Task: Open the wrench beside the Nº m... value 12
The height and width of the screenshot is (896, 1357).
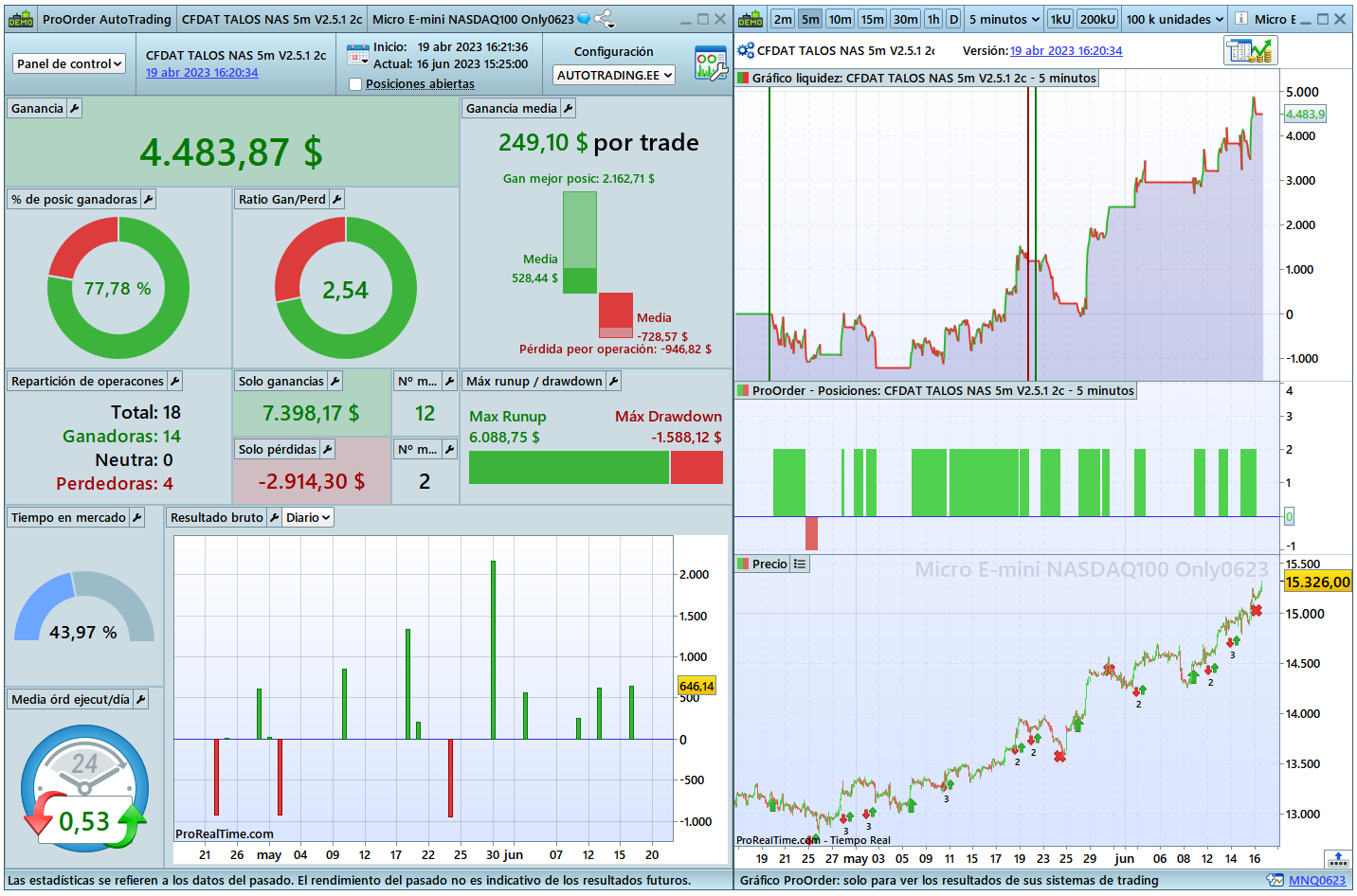Action: coord(449,382)
